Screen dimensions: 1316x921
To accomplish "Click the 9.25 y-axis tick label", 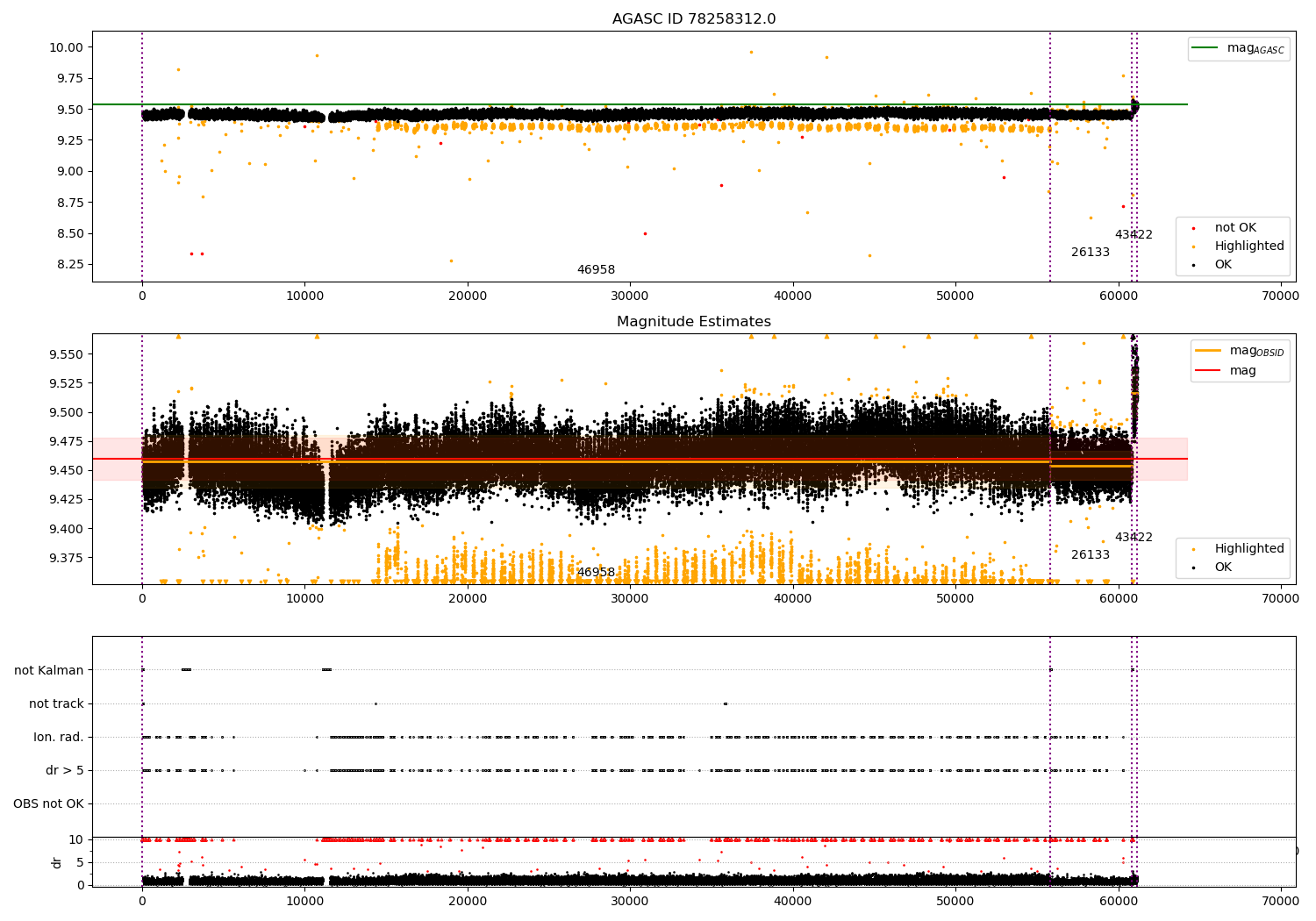I will (x=70, y=140).
